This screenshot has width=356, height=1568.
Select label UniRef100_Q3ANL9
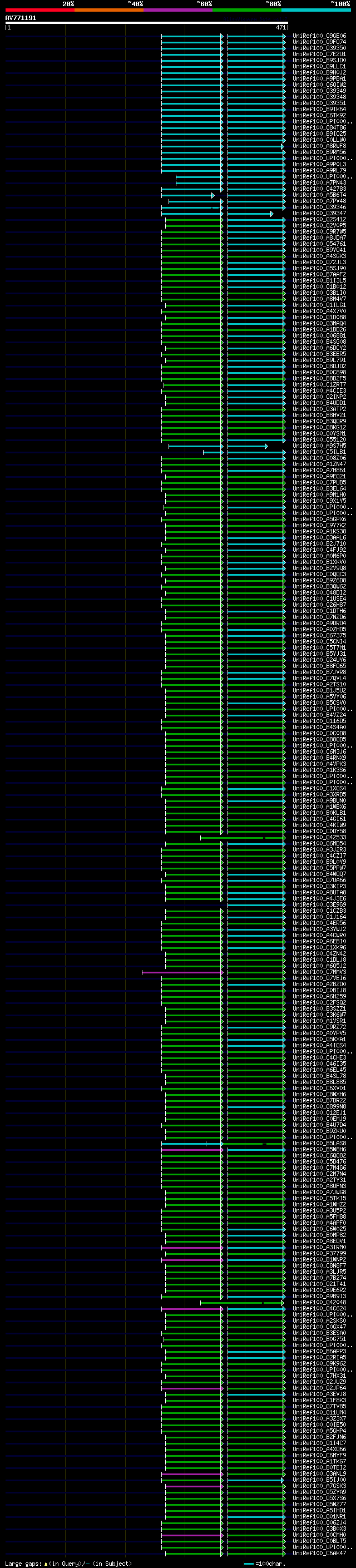319,1473
